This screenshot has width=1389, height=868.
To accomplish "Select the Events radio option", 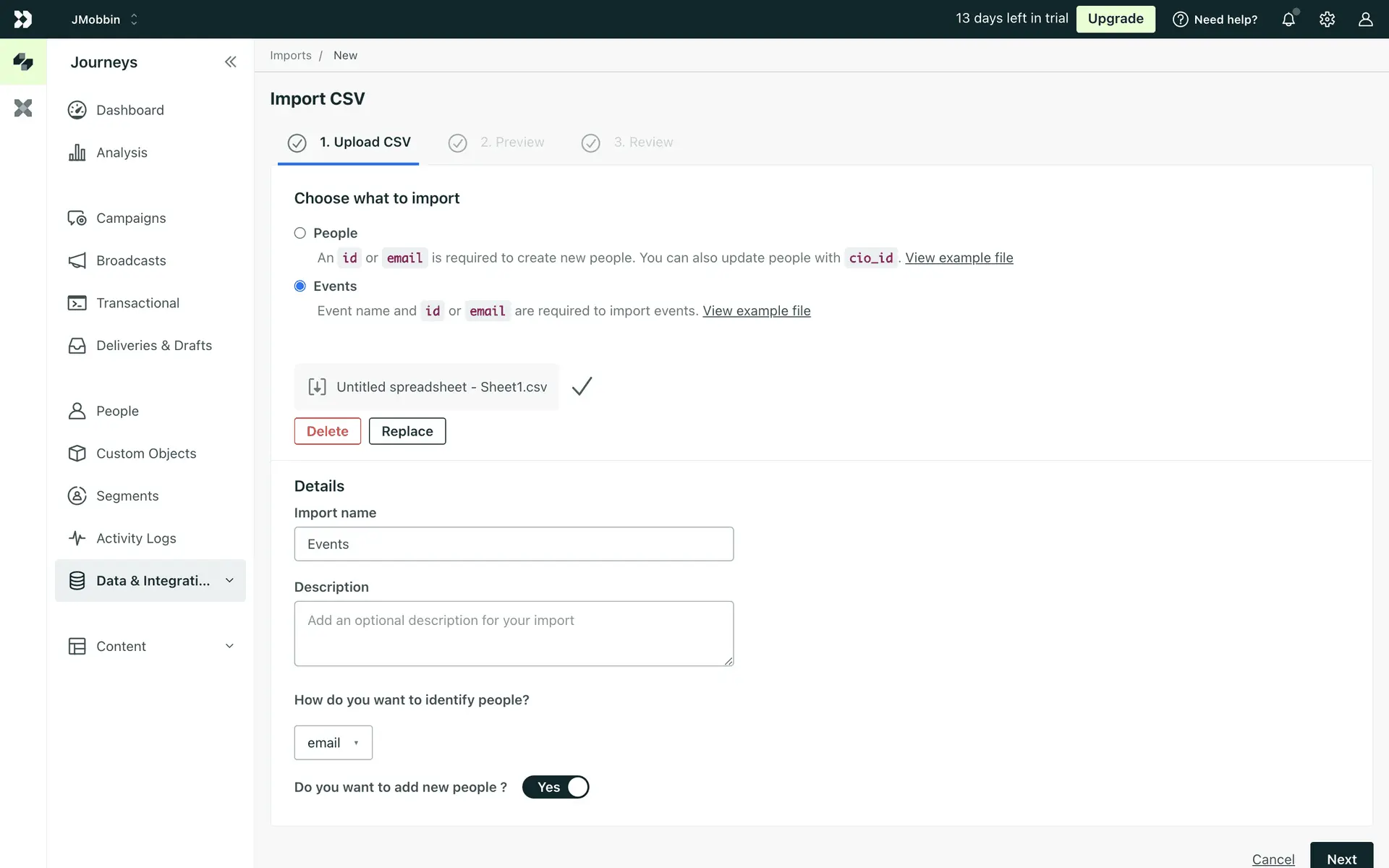I will tap(300, 286).
